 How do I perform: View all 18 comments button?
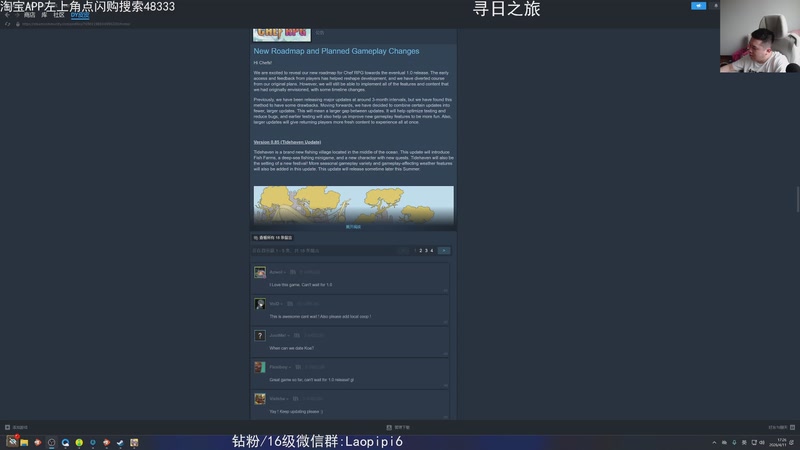(273, 238)
